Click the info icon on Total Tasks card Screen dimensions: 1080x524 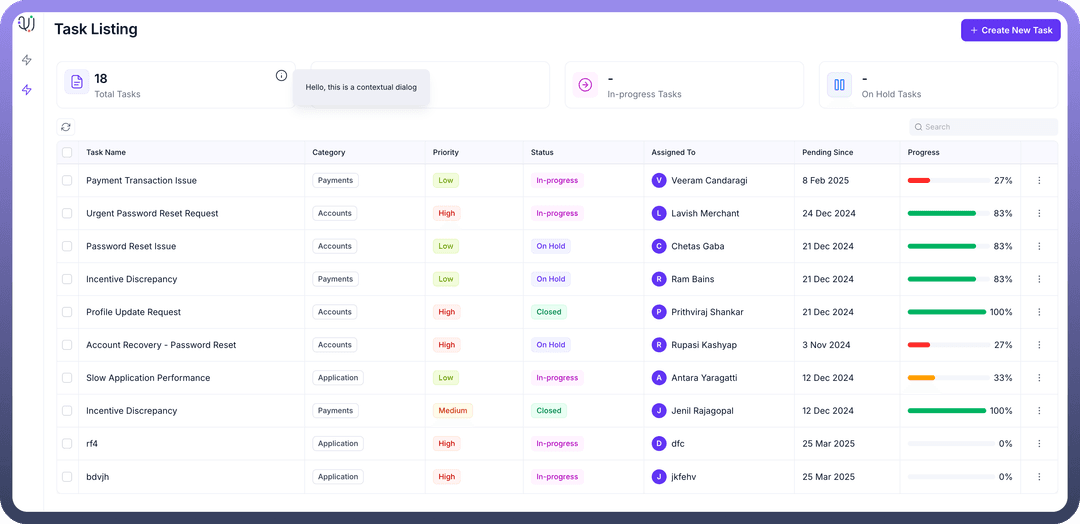point(281,76)
